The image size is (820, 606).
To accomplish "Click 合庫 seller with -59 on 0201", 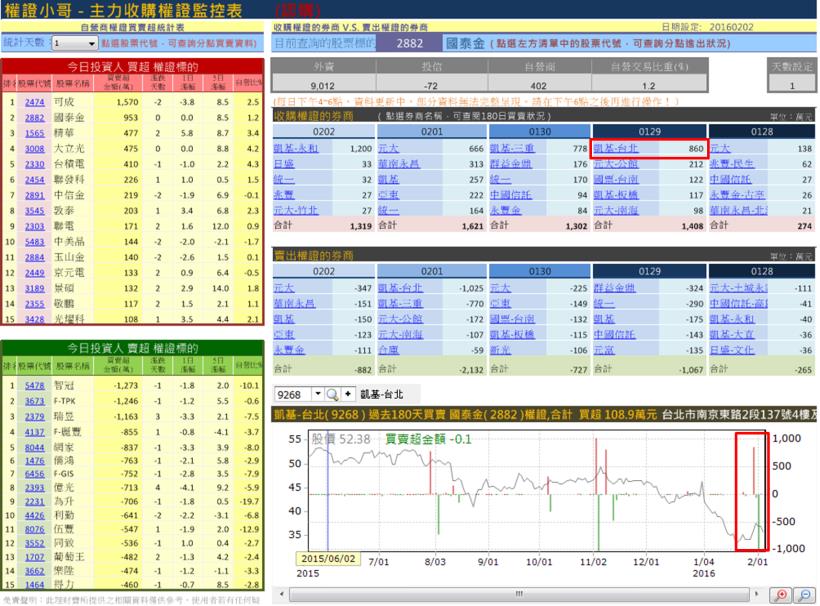I will (389, 350).
